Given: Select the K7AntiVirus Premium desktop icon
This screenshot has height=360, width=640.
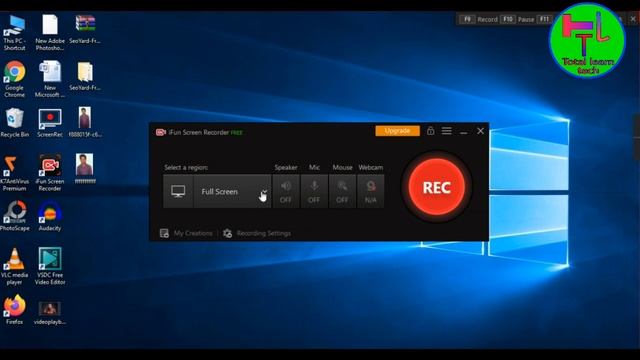Looking at the screenshot, I should (x=13, y=173).
